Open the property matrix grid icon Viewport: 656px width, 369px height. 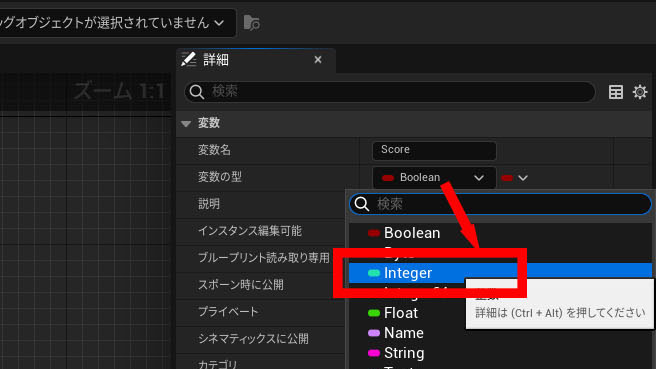tap(615, 92)
